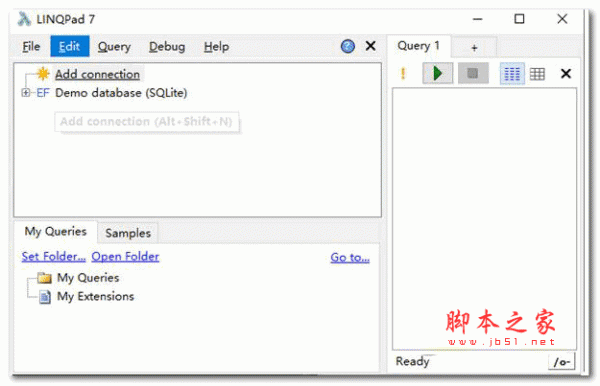
Task: Click the Go to... link
Action: (x=350, y=257)
